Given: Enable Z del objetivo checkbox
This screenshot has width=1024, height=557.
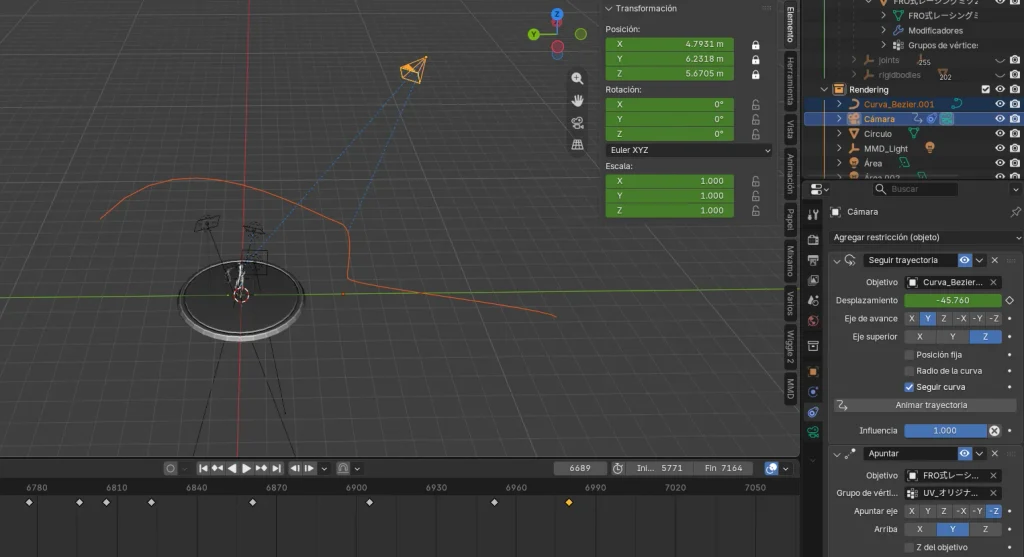Looking at the screenshot, I should (909, 547).
